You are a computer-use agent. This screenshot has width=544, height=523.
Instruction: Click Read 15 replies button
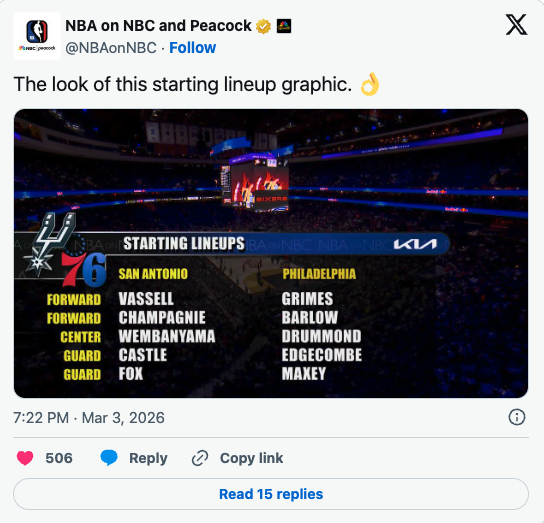271,494
